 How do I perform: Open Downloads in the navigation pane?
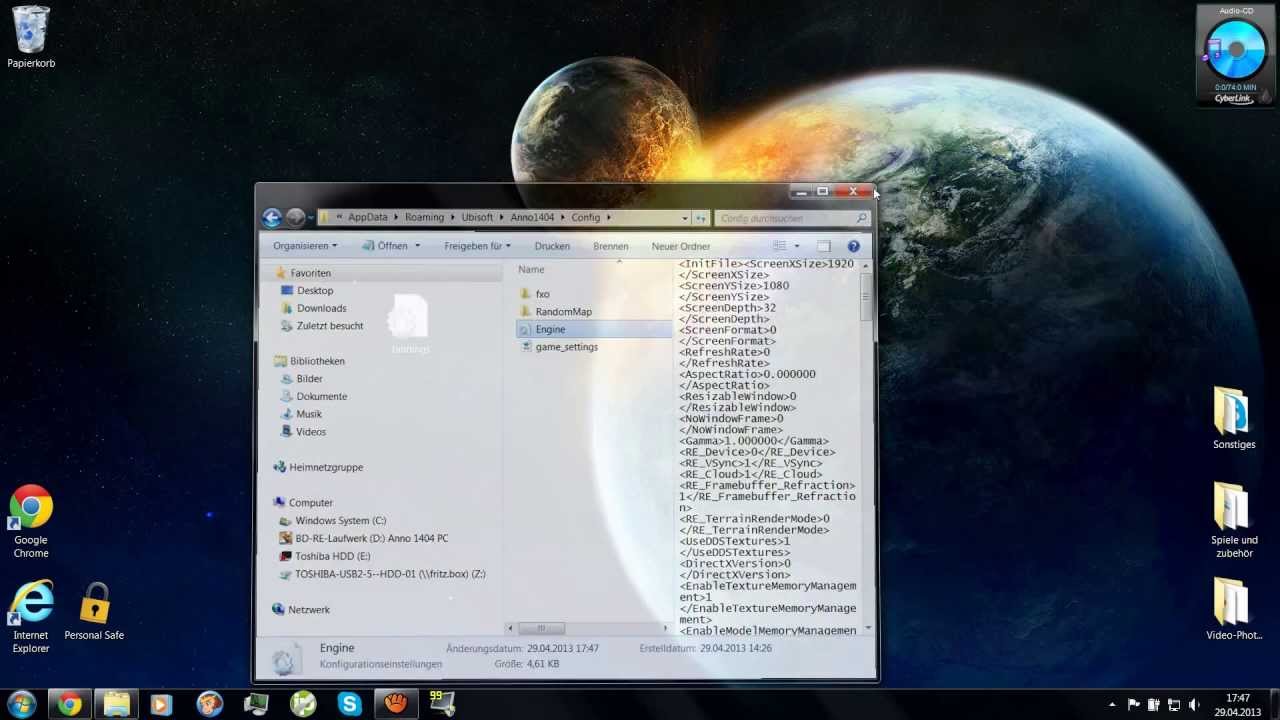tap(321, 308)
